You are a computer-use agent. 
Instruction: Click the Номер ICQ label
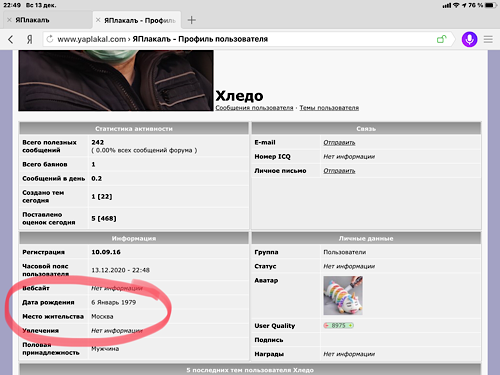(x=272, y=157)
